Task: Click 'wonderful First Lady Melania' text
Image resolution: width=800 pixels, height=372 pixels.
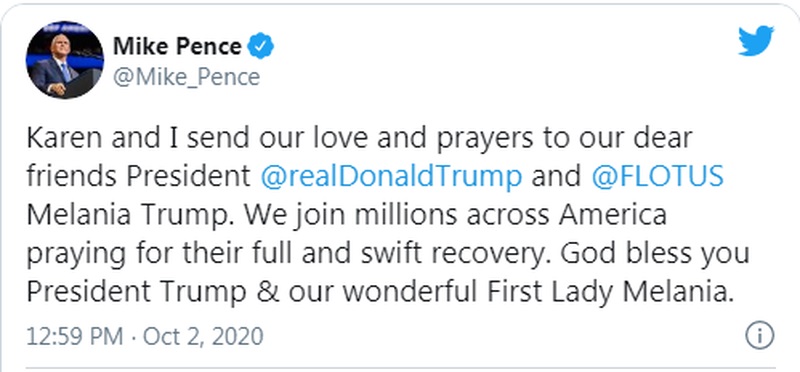Action: (533, 291)
